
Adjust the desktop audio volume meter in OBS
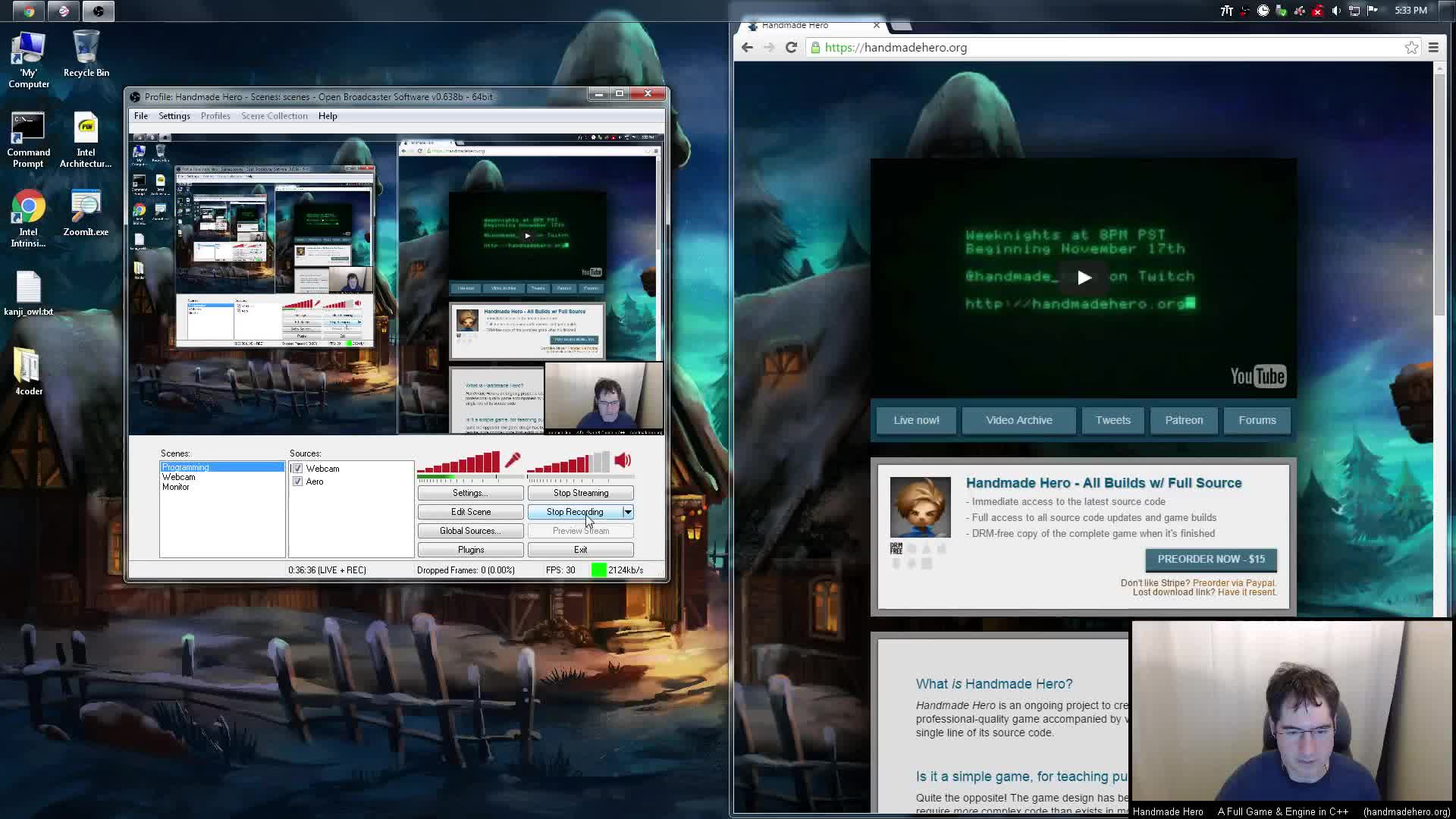[x=569, y=462]
